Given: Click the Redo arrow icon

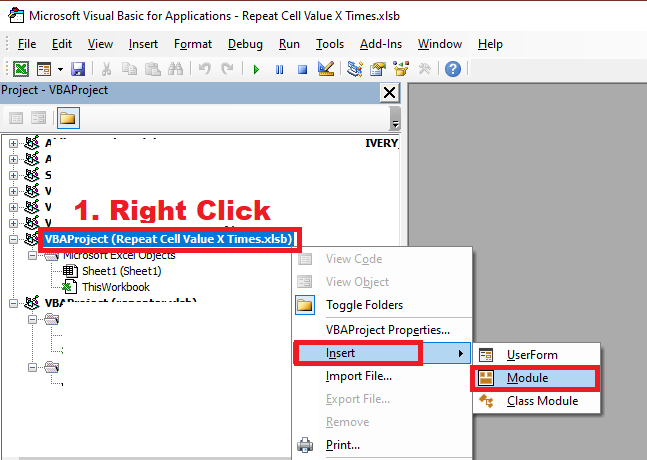Looking at the screenshot, I should pyautogui.click(x=227, y=68).
